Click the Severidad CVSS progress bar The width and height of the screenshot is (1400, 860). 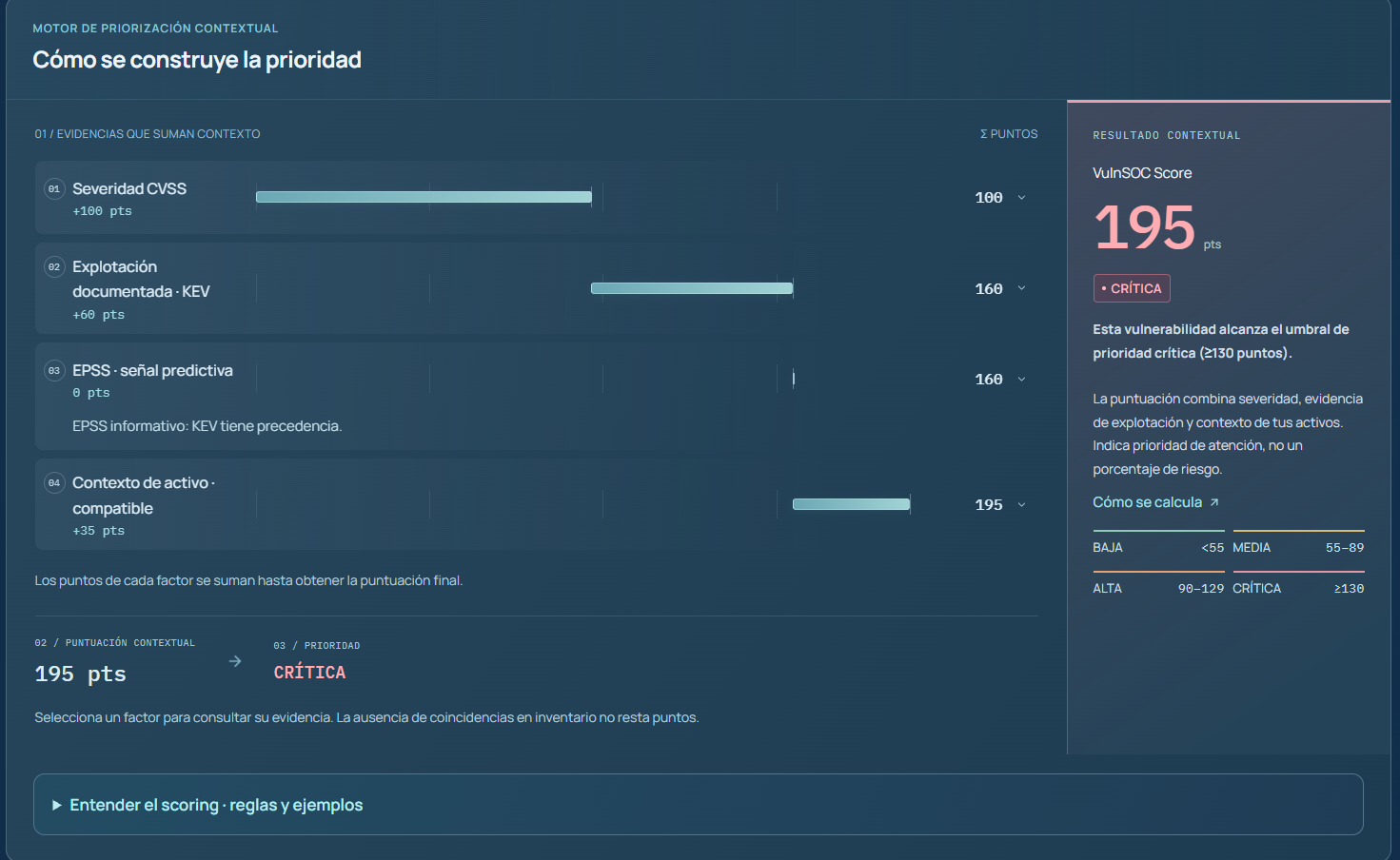point(424,197)
